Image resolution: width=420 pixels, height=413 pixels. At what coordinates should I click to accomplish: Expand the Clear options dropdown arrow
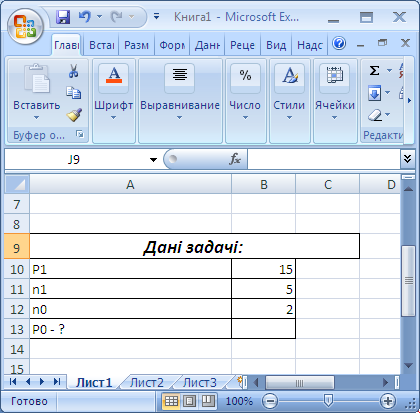(x=387, y=114)
